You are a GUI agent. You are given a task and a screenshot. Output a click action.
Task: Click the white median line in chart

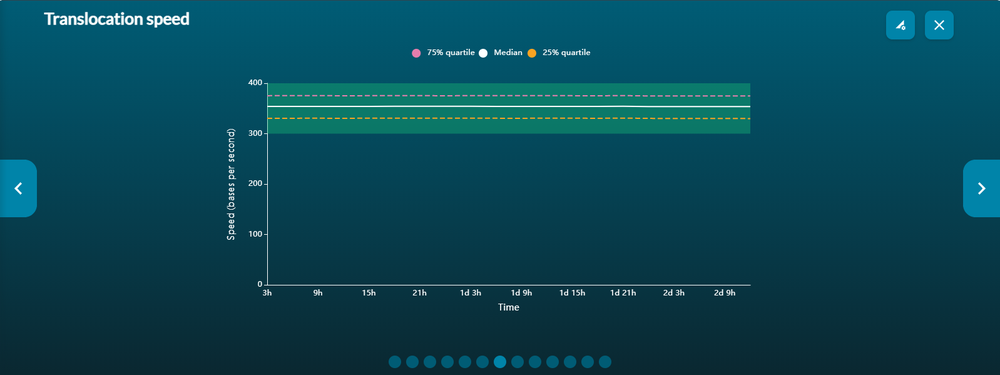508,107
